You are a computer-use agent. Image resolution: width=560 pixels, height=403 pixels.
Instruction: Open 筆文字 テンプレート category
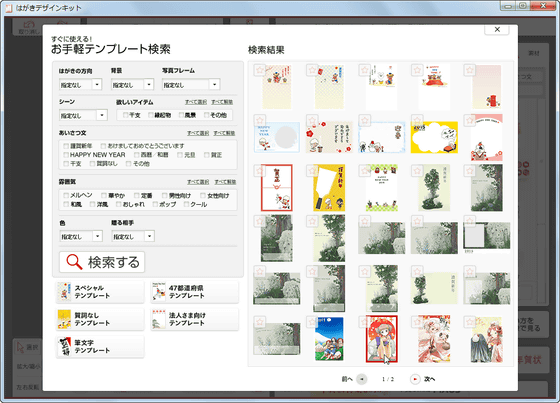pyautogui.click(x=100, y=347)
